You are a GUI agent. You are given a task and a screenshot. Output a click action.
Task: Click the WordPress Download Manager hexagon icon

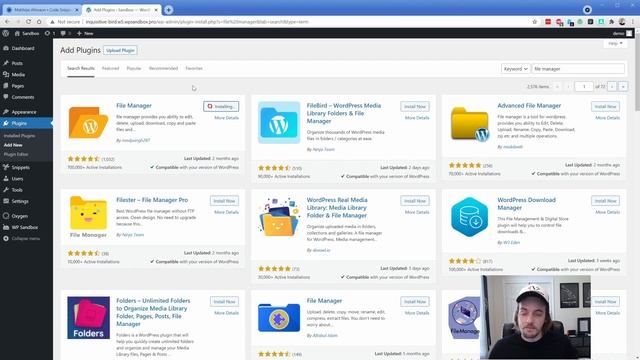point(469,217)
